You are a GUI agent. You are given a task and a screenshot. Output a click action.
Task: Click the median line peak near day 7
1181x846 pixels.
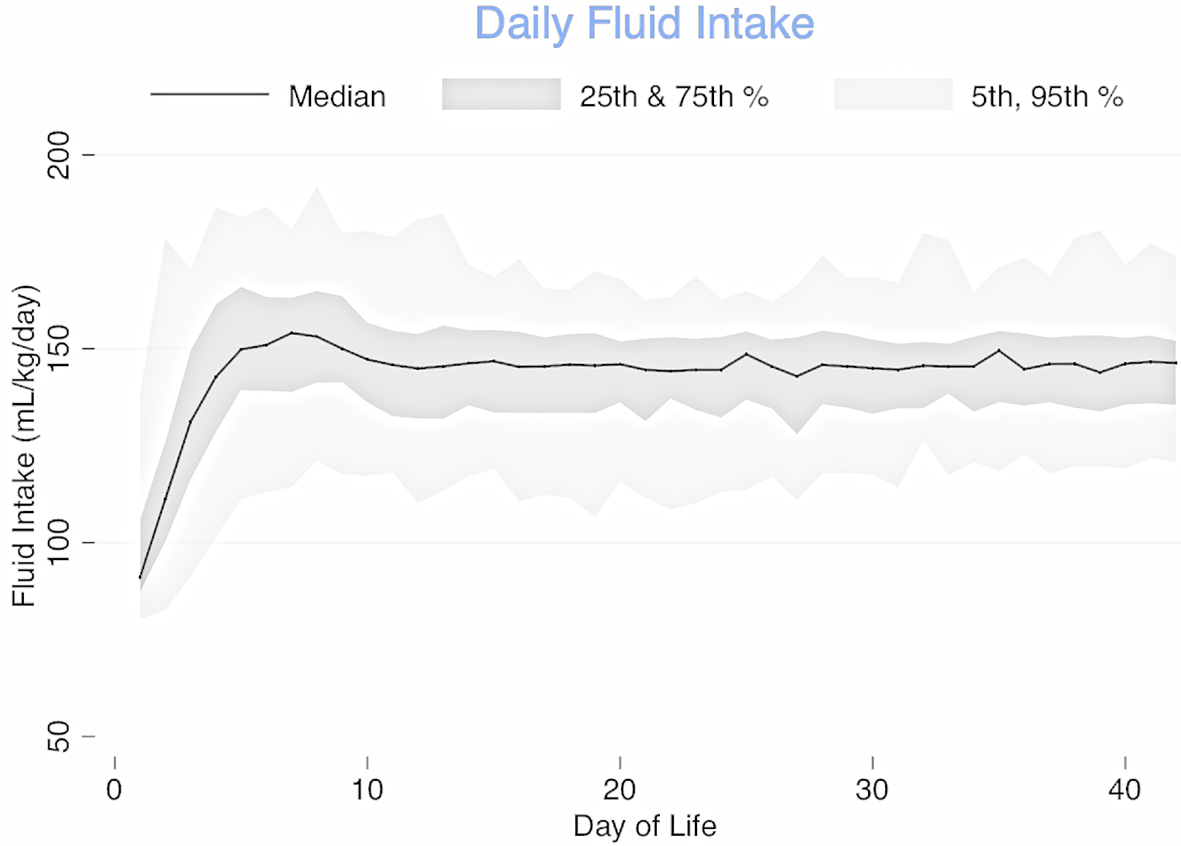pos(292,333)
